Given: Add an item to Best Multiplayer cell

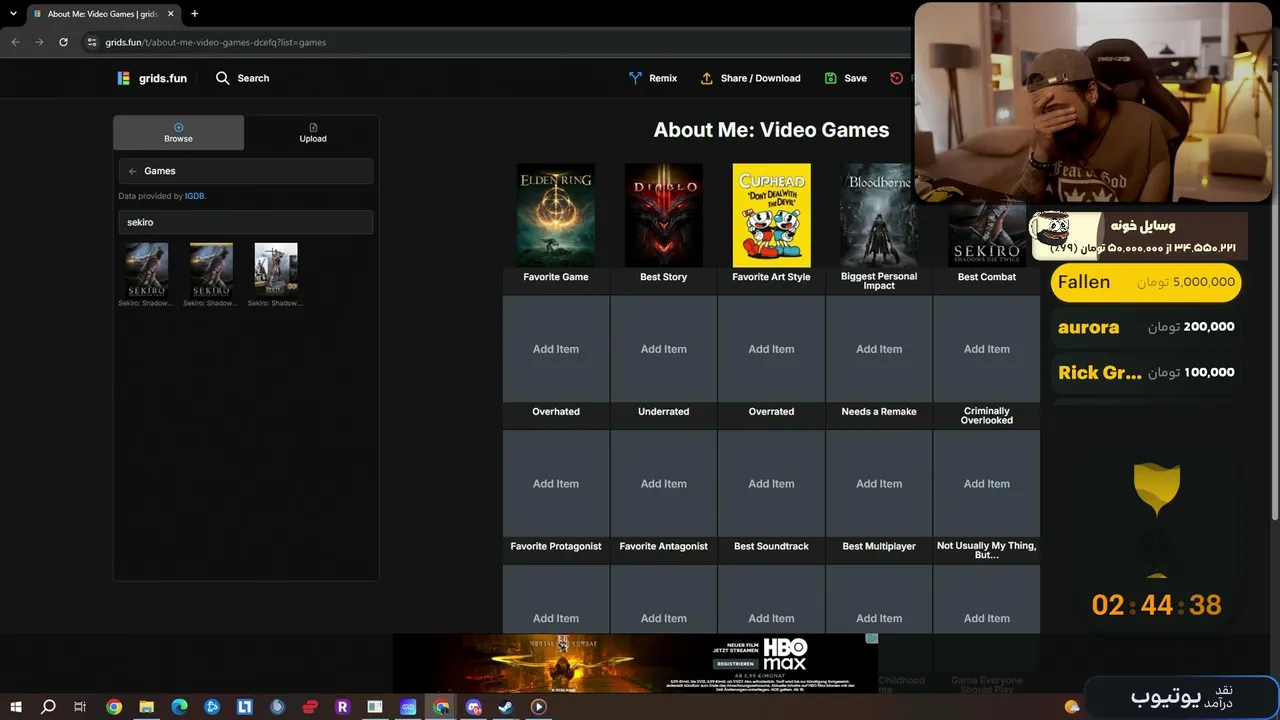Looking at the screenshot, I should (x=879, y=484).
